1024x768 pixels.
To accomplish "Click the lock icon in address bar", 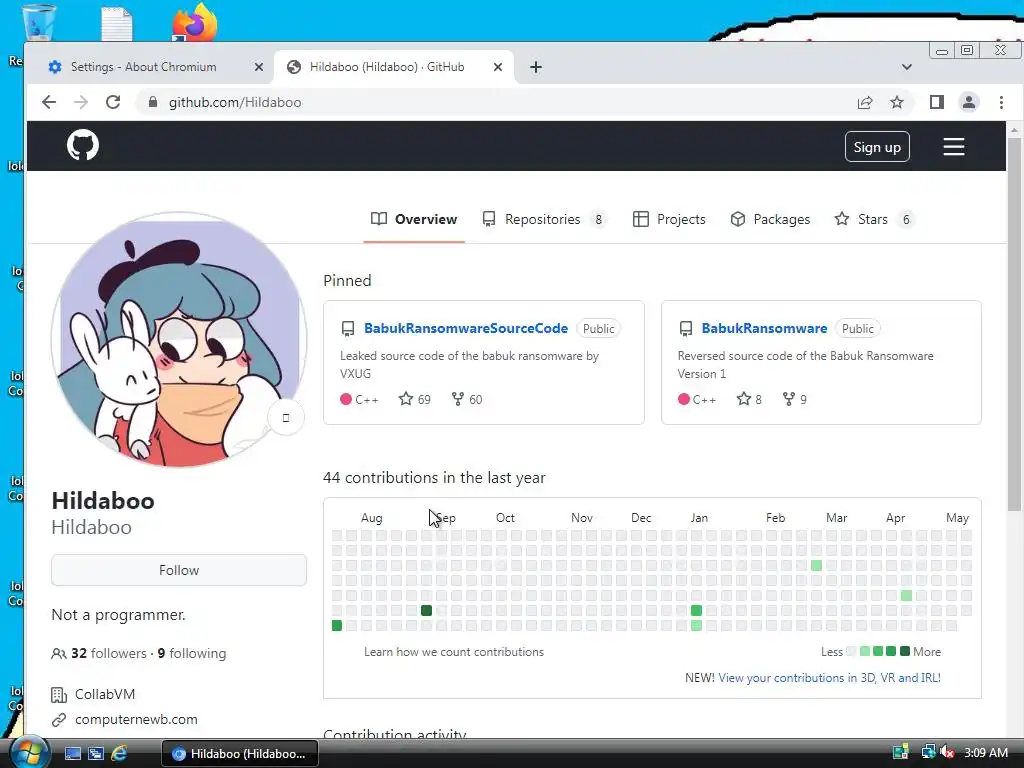I will pyautogui.click(x=153, y=102).
